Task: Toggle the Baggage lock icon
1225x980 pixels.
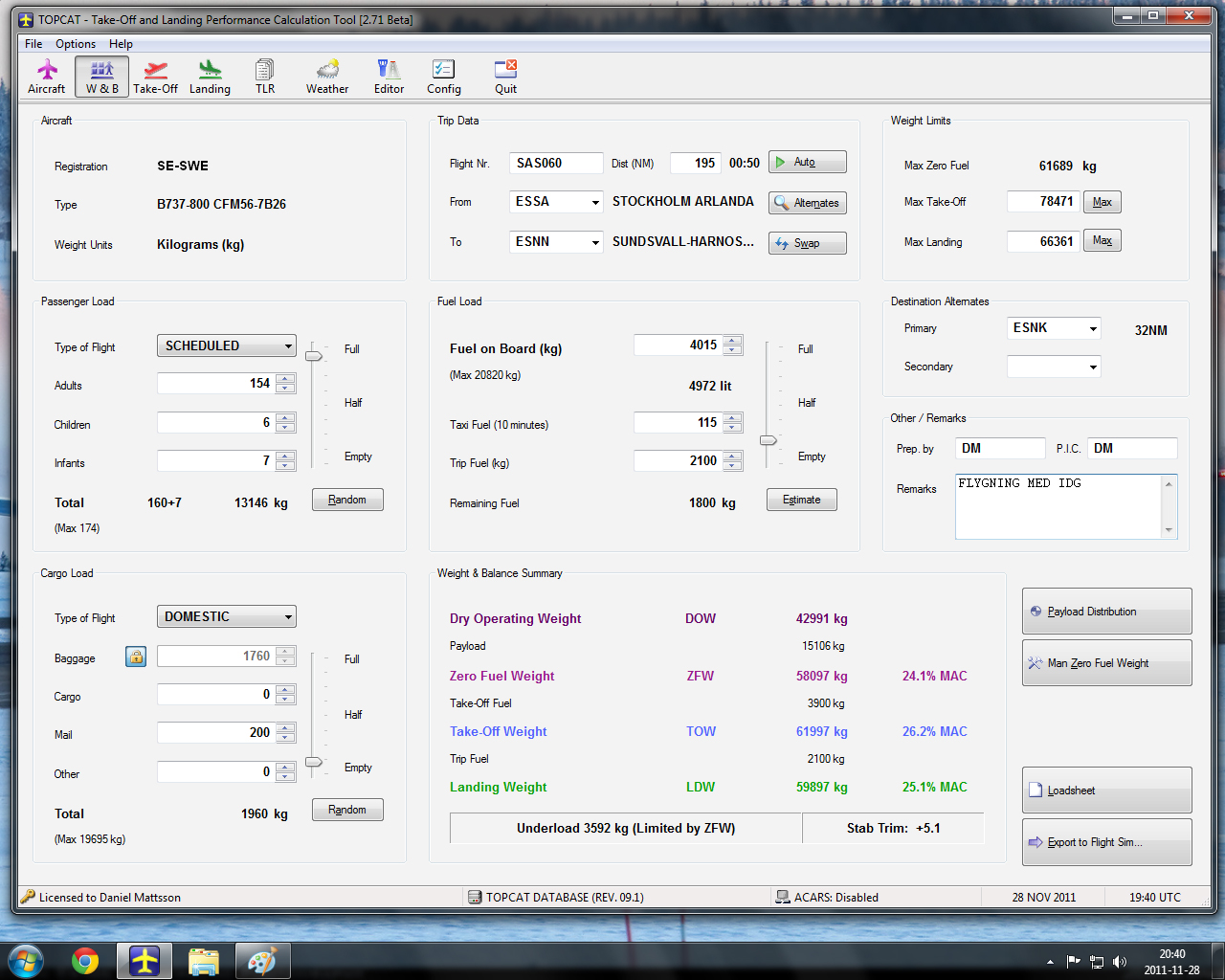Action: point(136,657)
